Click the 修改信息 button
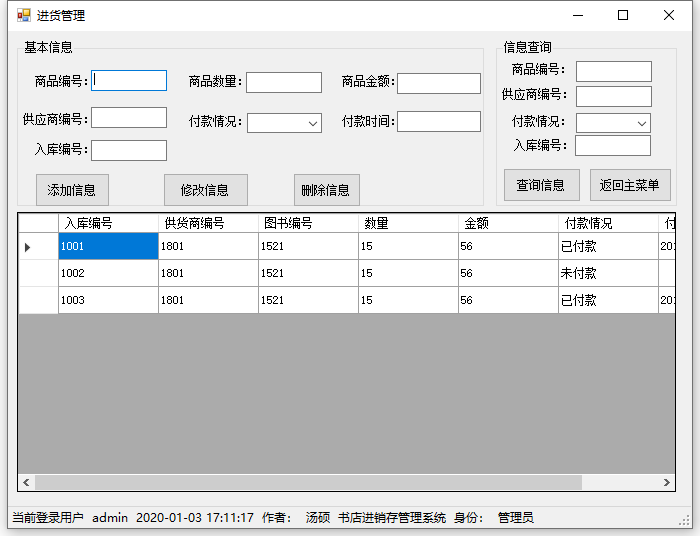700x536 pixels. [x=206, y=190]
